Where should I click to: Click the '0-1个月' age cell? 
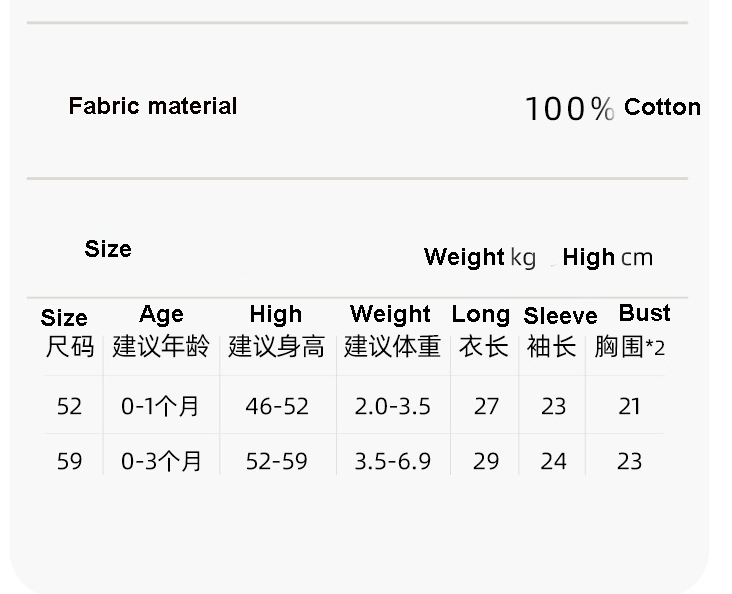(160, 406)
